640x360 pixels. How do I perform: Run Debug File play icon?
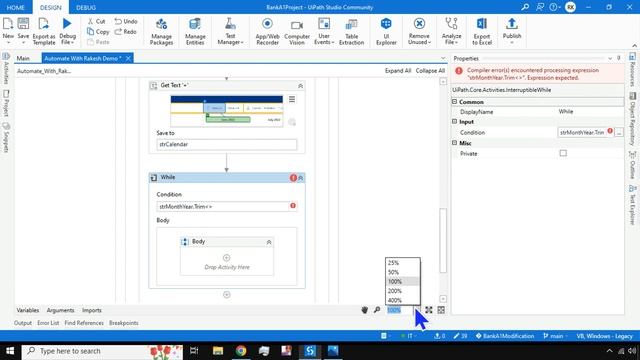[x=67, y=24]
